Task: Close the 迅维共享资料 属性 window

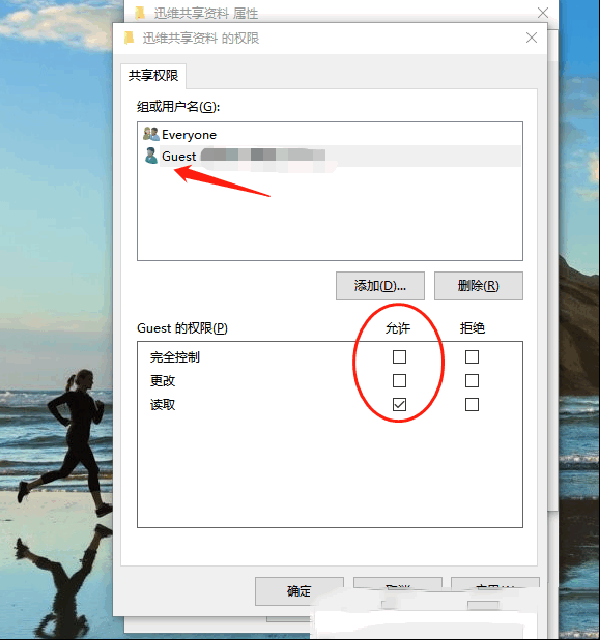Action: (x=542, y=13)
